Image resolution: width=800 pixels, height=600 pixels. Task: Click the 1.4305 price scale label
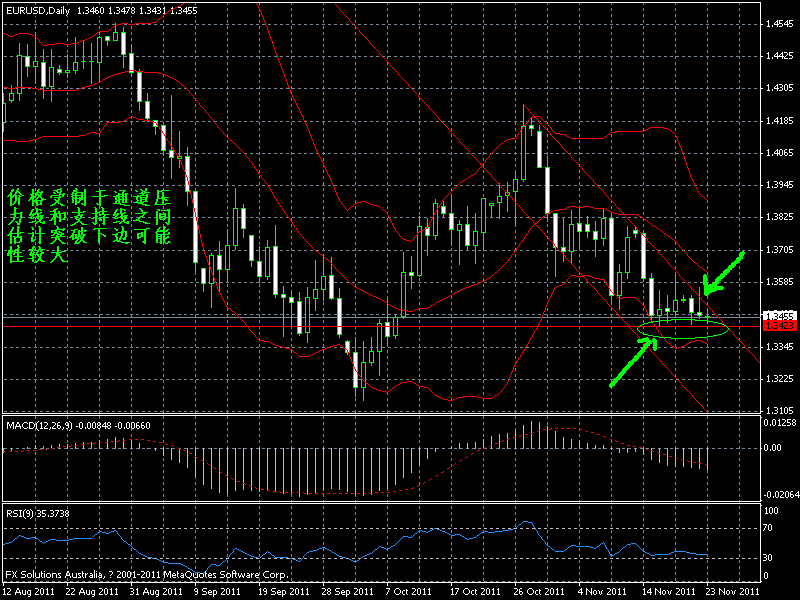(x=780, y=88)
